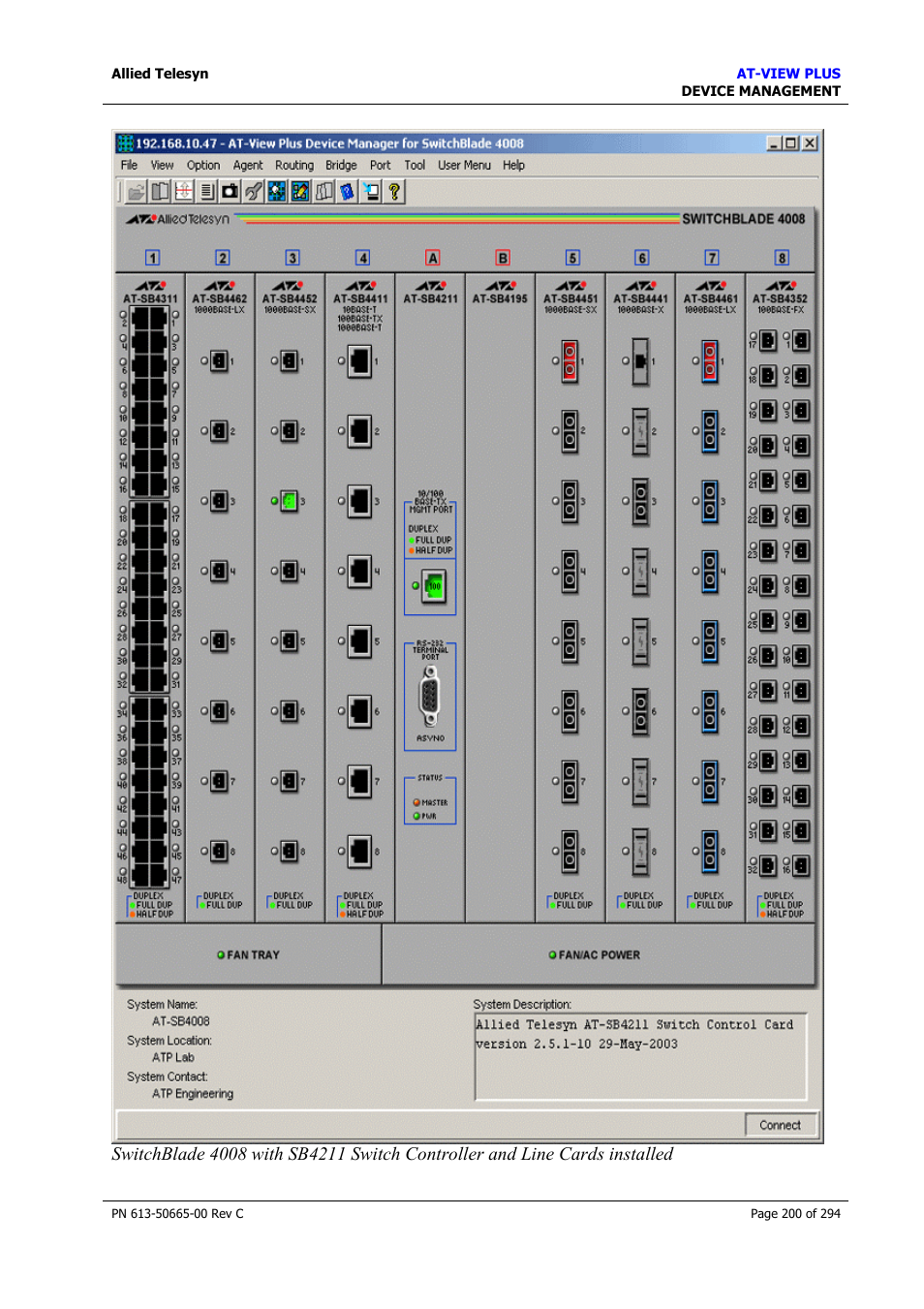Viewport: 924px width, 1309px height.
Task: Select controller slot A label
Action: pyautogui.click(x=433, y=258)
